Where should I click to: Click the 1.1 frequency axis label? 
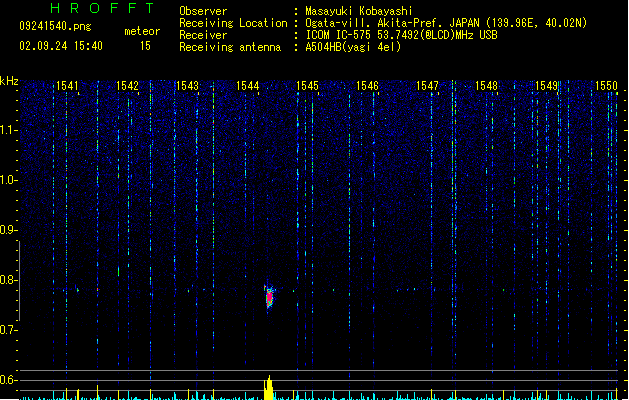coord(8,130)
